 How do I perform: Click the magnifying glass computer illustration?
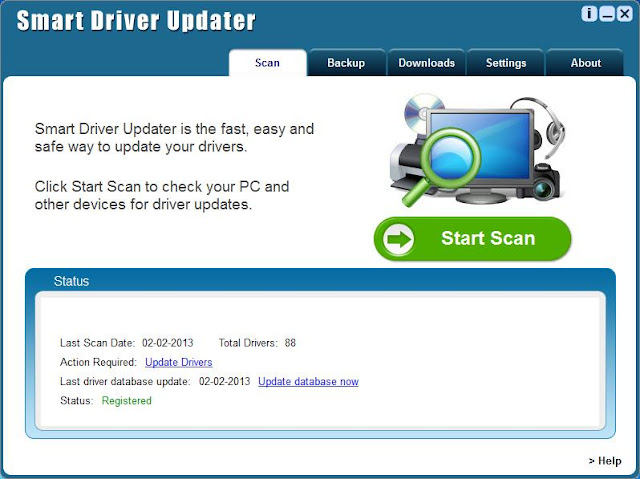tap(477, 150)
